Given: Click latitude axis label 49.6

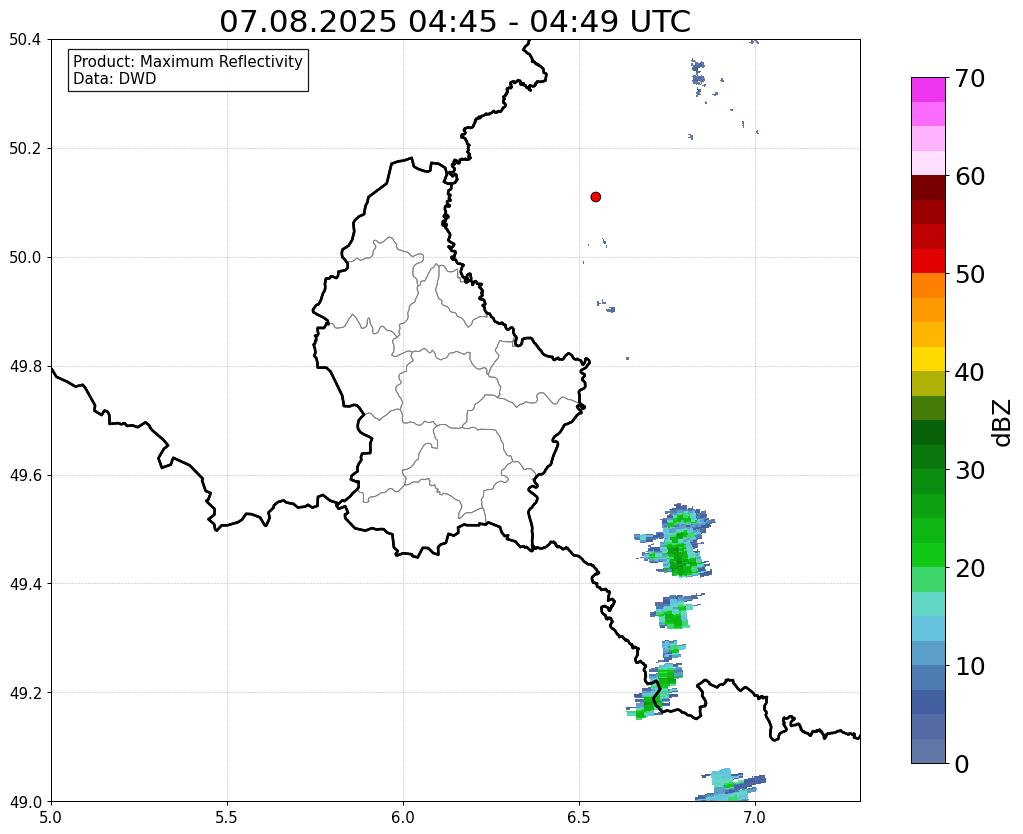Looking at the screenshot, I should (x=25, y=475).
